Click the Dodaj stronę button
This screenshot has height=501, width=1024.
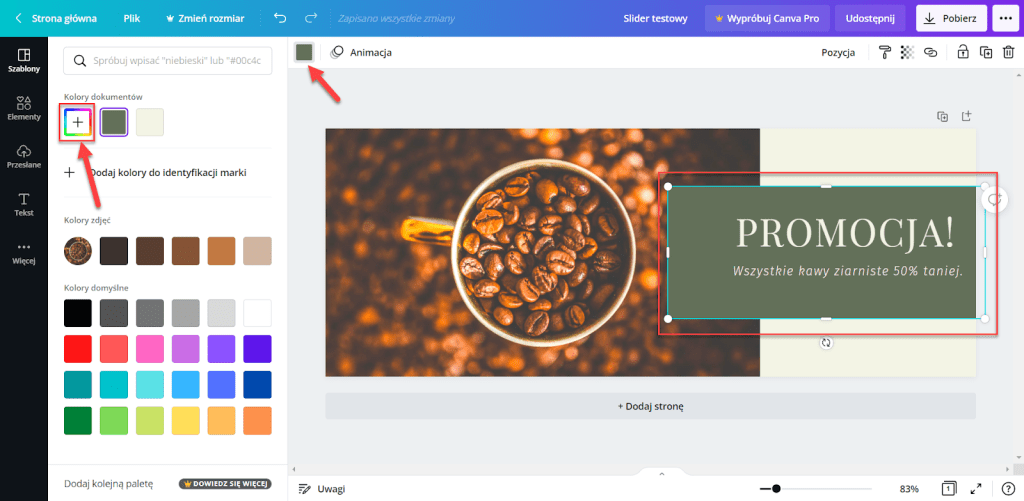pyautogui.click(x=650, y=406)
